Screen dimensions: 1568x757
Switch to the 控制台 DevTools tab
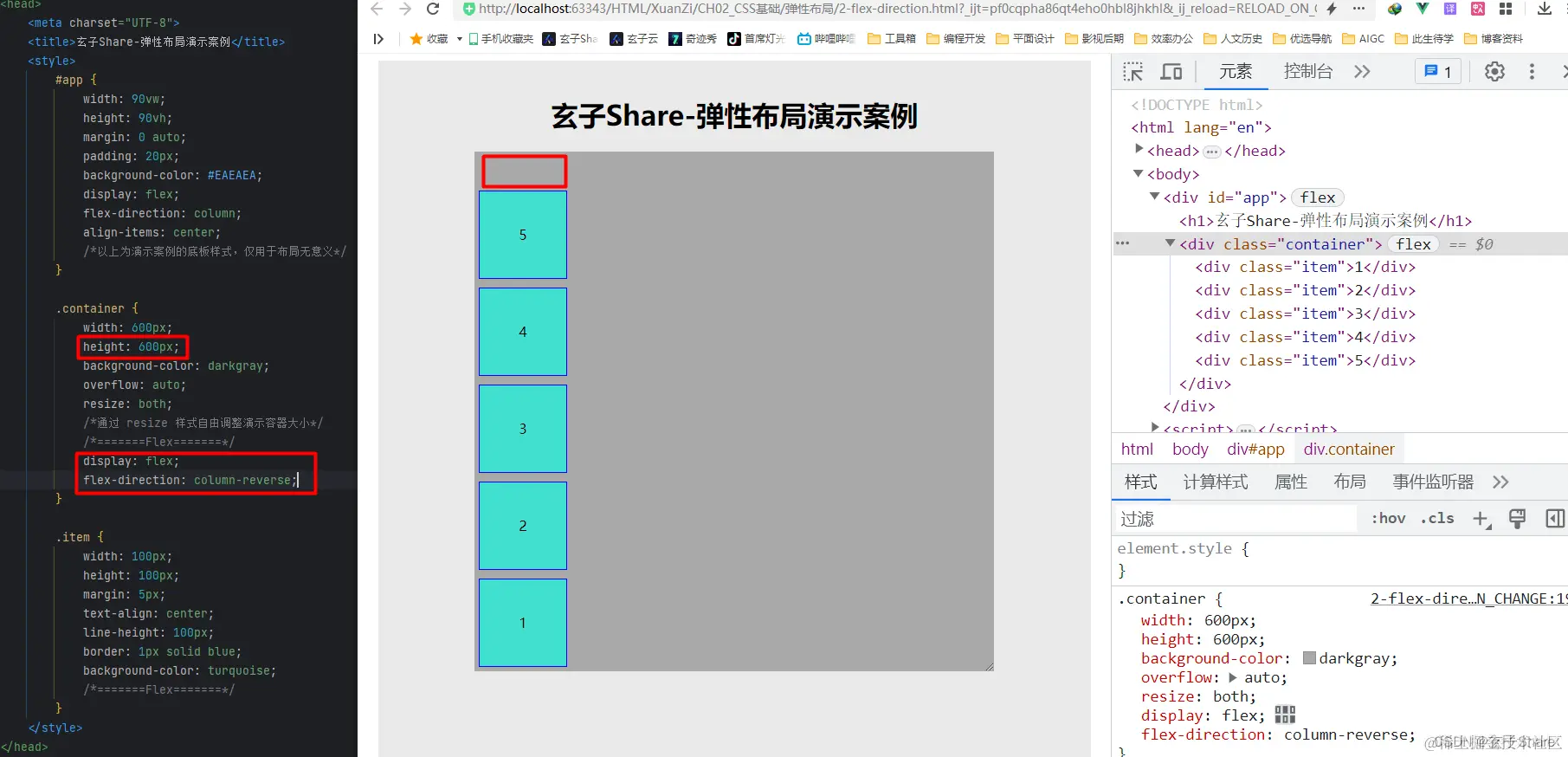[1307, 72]
